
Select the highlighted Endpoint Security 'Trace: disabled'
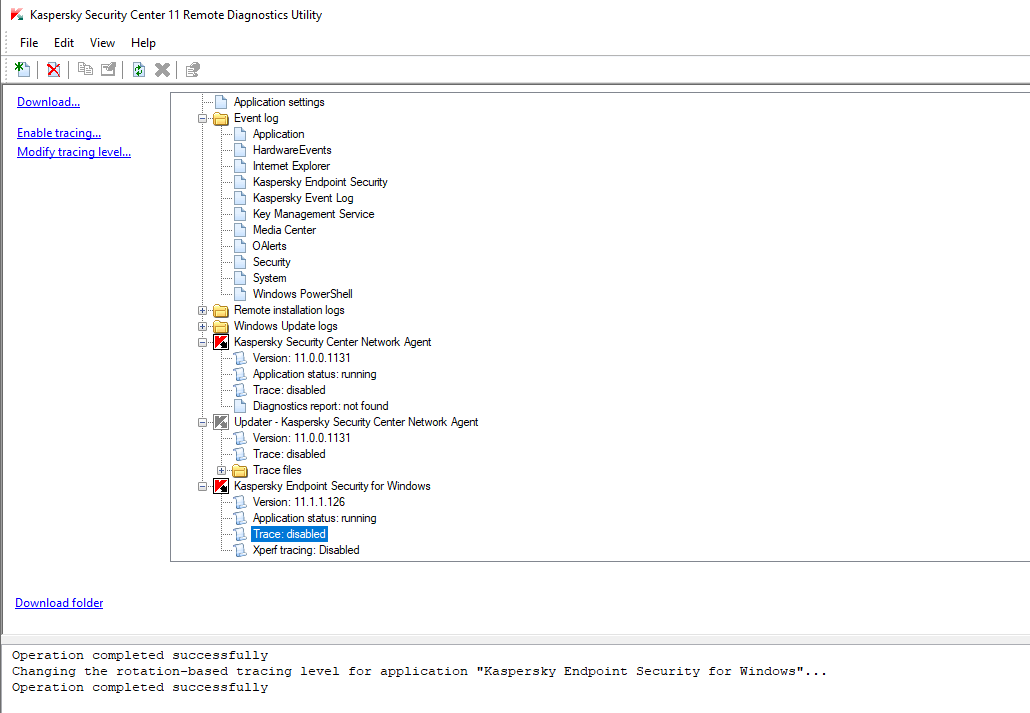[x=289, y=534]
